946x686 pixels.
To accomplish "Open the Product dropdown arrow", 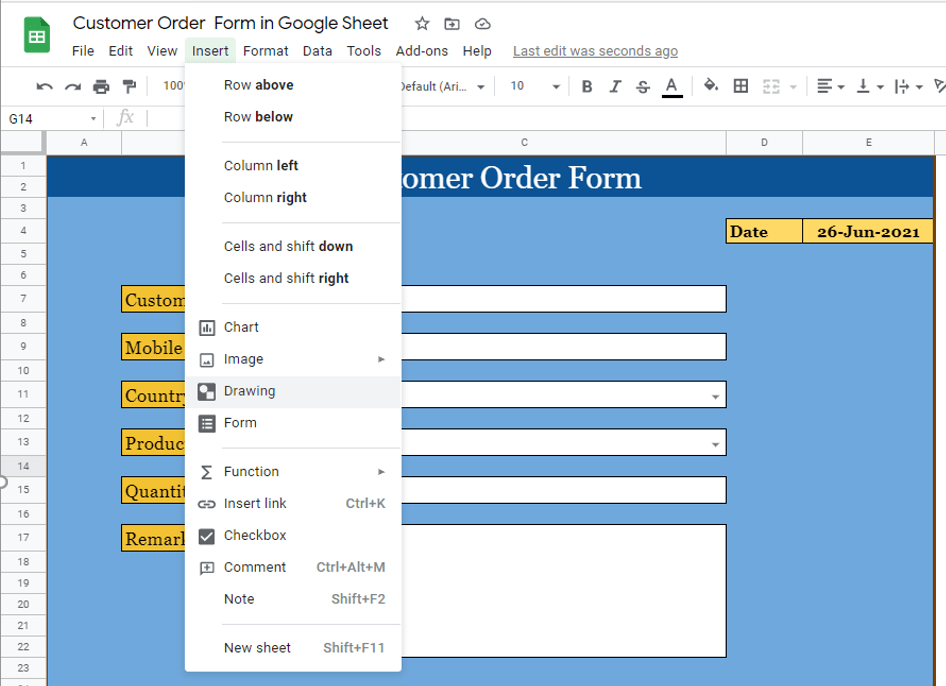I will 715,445.
